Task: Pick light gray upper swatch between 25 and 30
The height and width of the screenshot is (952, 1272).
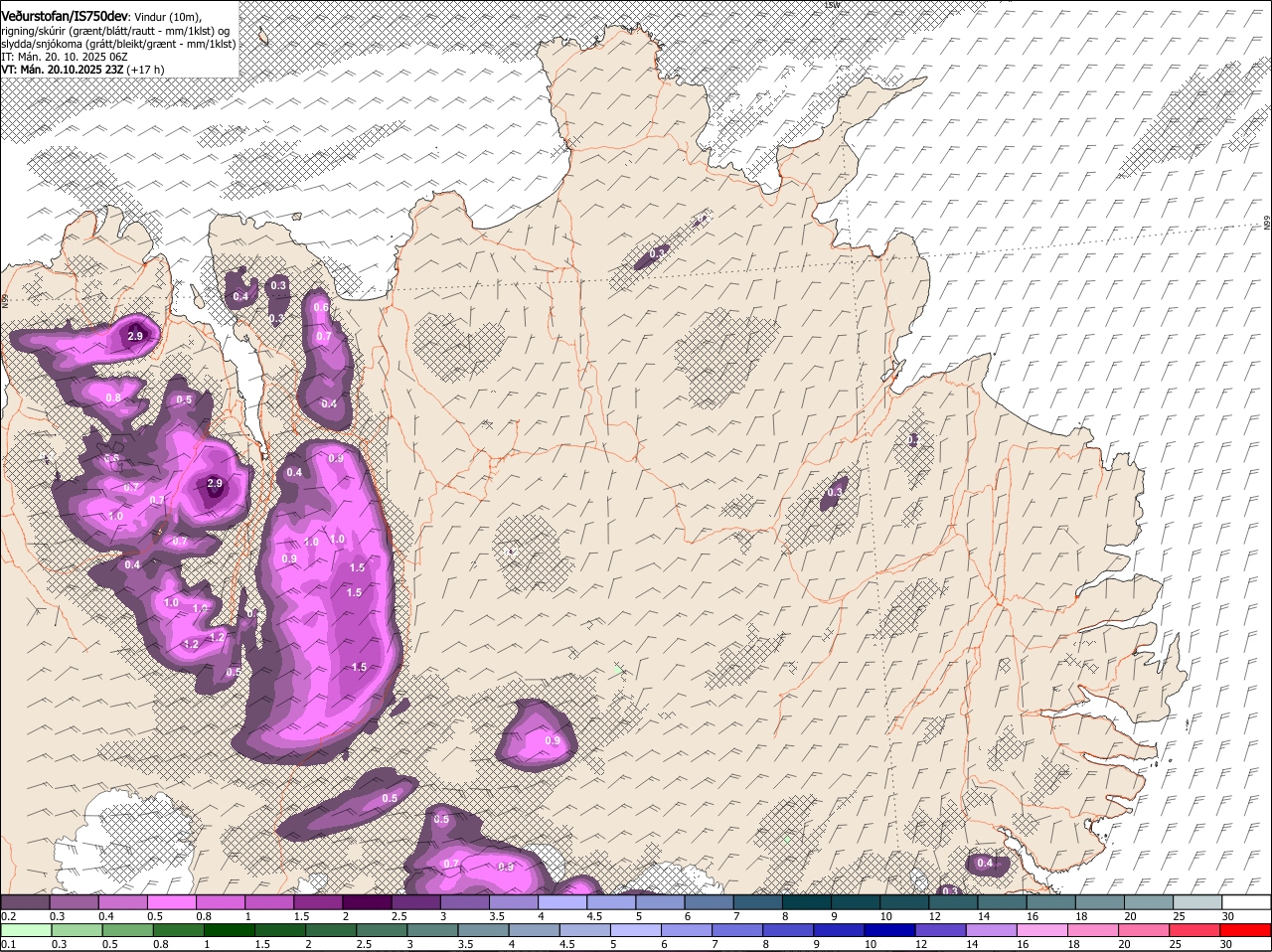Action: coord(1195,902)
